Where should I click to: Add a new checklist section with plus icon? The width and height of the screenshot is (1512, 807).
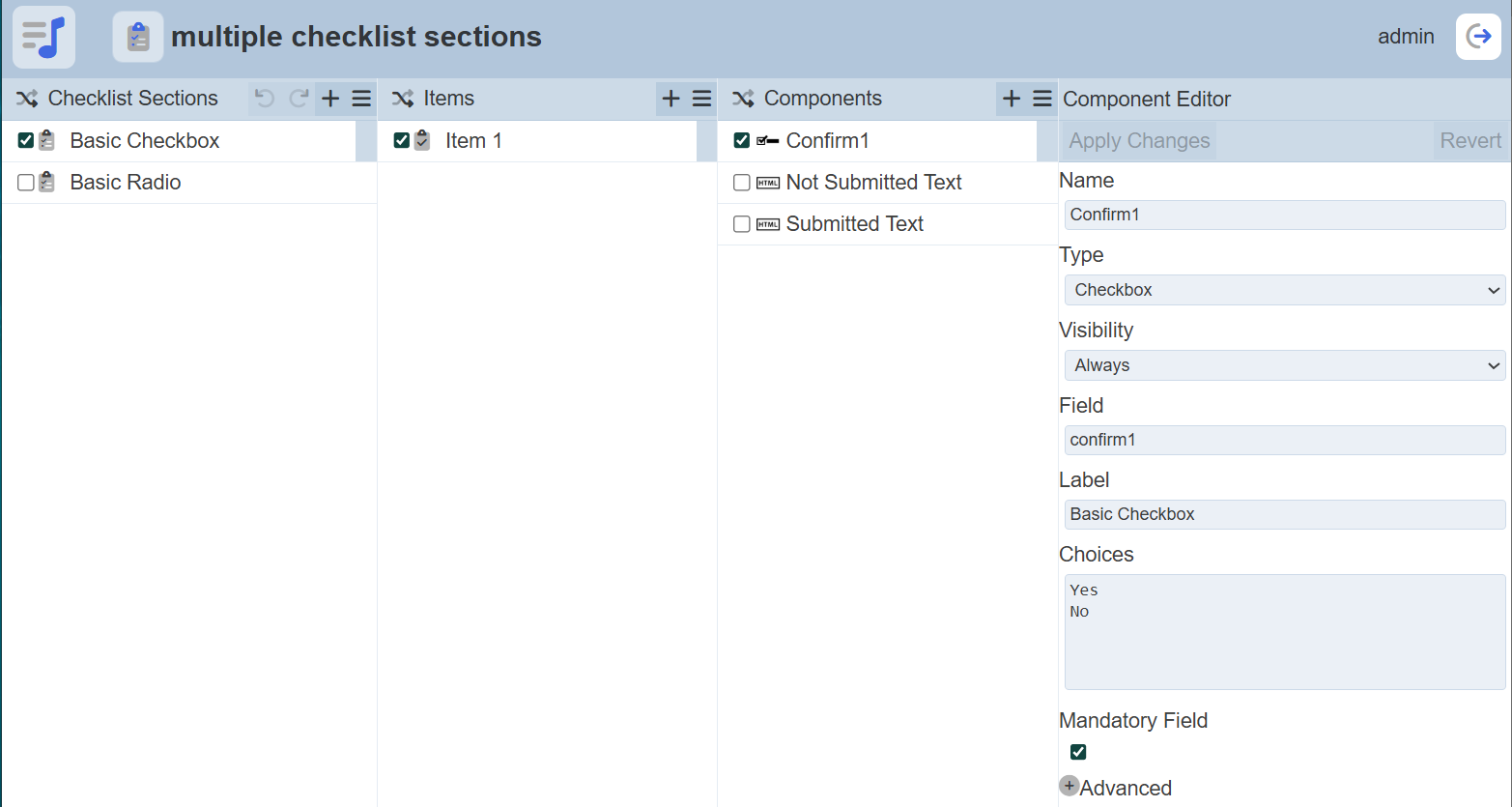pos(330,99)
